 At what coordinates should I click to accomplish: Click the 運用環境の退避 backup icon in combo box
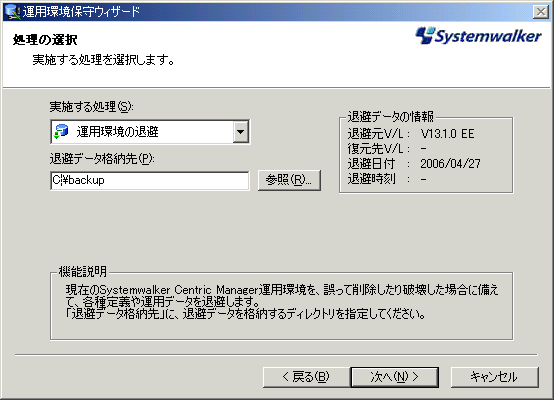[61, 131]
